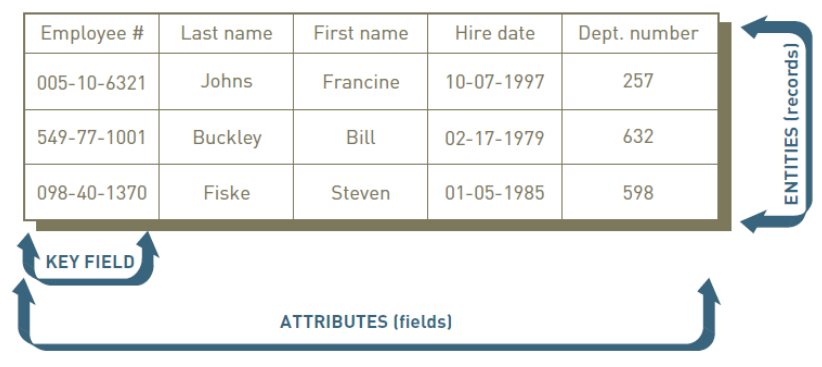822x367 pixels.
Task: Click the Employee # column header
Action: [x=92, y=34]
